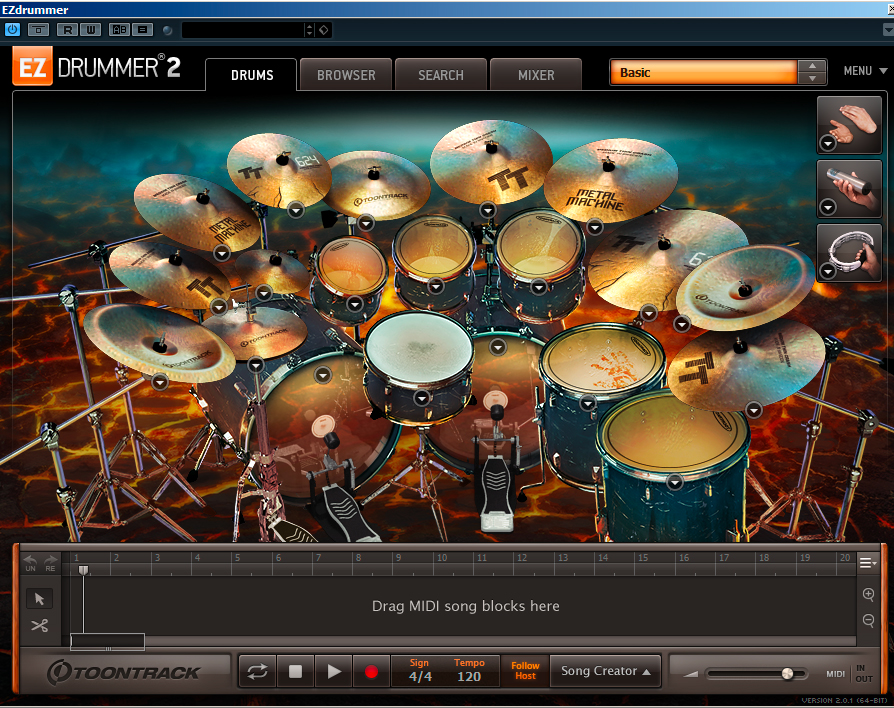Image resolution: width=894 pixels, height=708 pixels.
Task: Open the MENU dropdown
Action: pyautogui.click(x=865, y=71)
